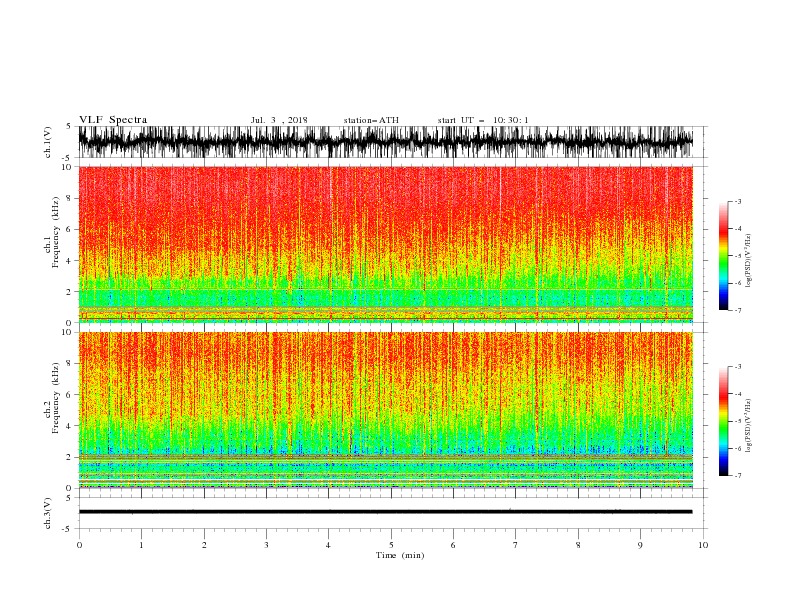This screenshot has height=612, width=792.
Task: Select the "start UT = 10:30:1" text
Action: coord(483,120)
